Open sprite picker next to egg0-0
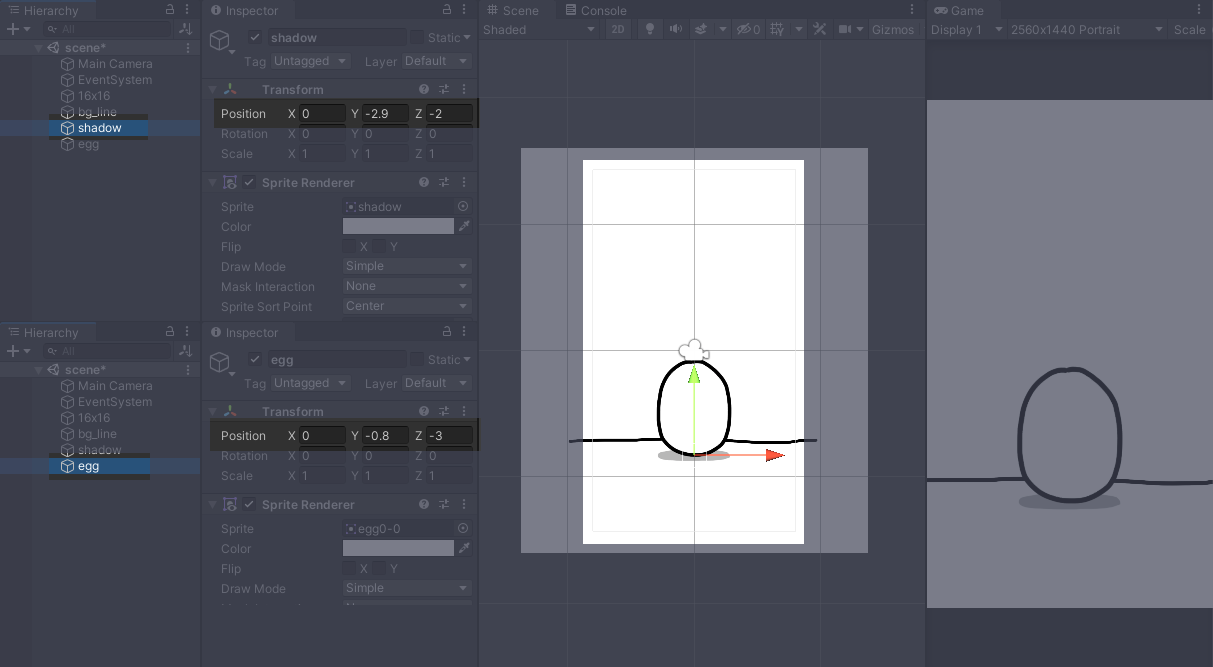The image size is (1213, 667). pyautogui.click(x=463, y=528)
